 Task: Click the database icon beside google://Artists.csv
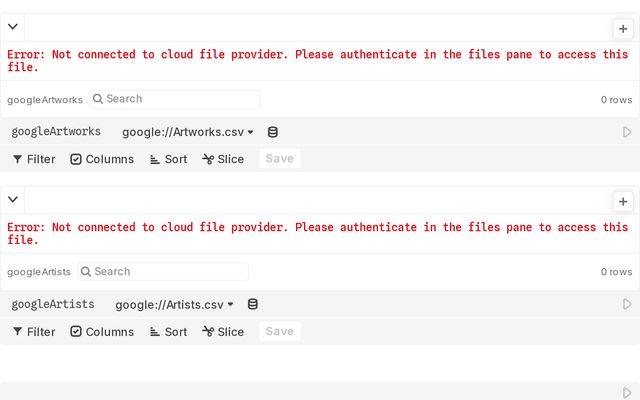[253, 304]
